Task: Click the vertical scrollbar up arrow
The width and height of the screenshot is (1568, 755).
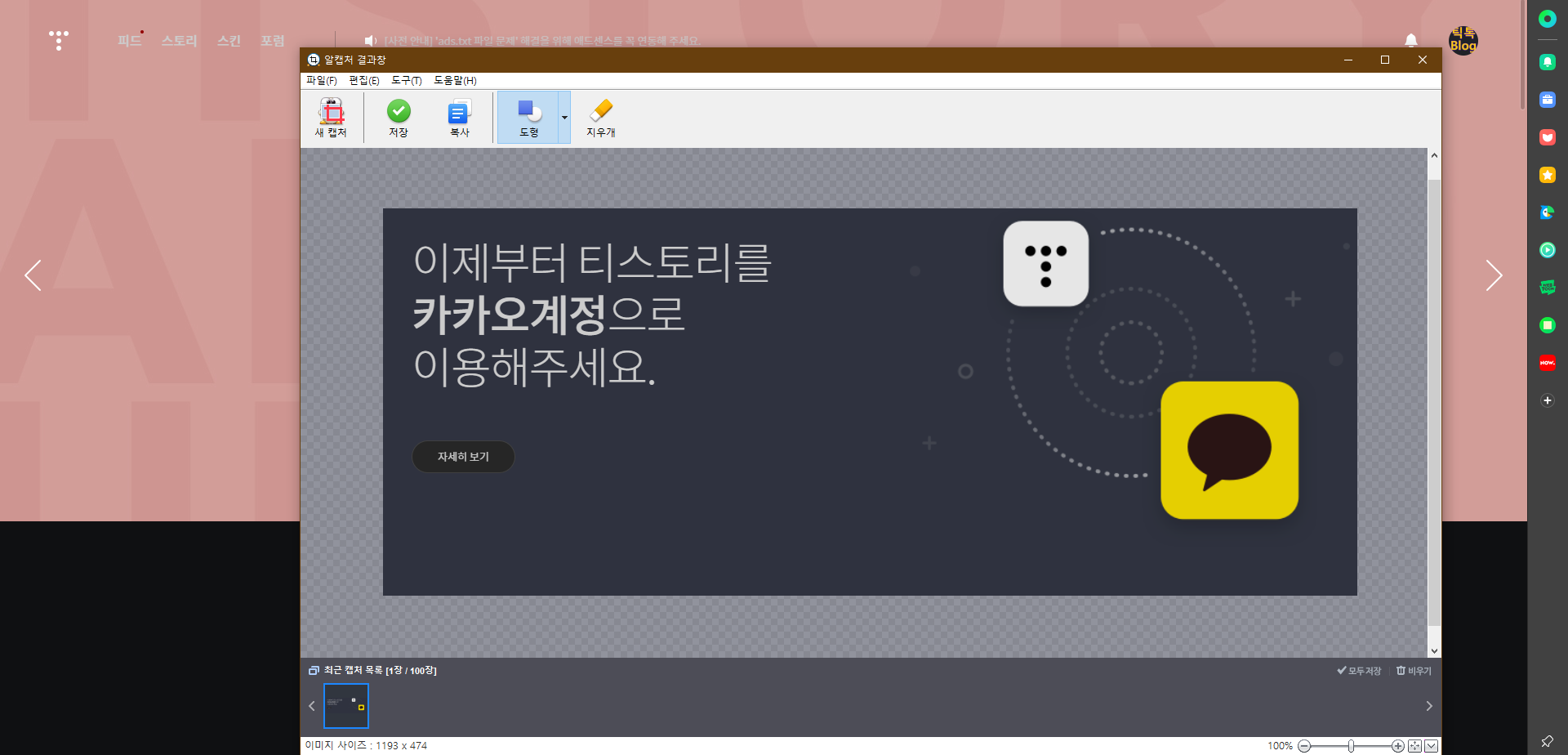Action: (1434, 155)
